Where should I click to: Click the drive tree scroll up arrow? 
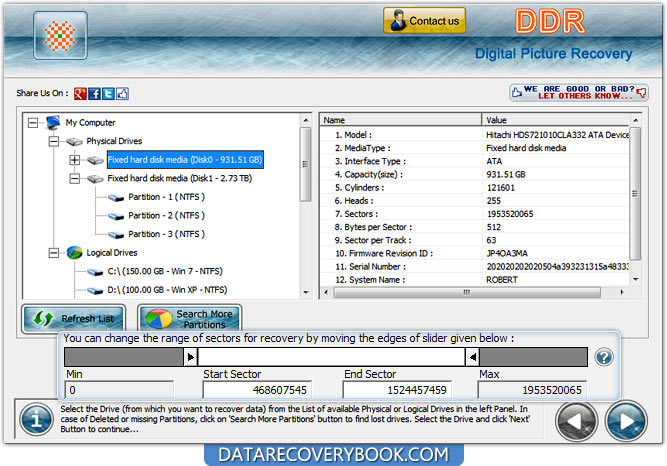pos(305,121)
